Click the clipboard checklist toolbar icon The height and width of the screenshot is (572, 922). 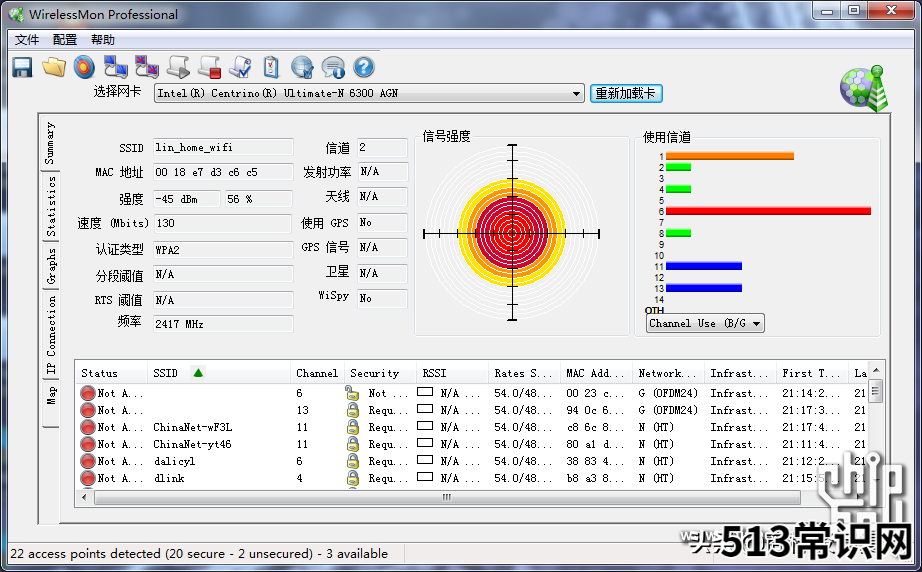(271, 68)
